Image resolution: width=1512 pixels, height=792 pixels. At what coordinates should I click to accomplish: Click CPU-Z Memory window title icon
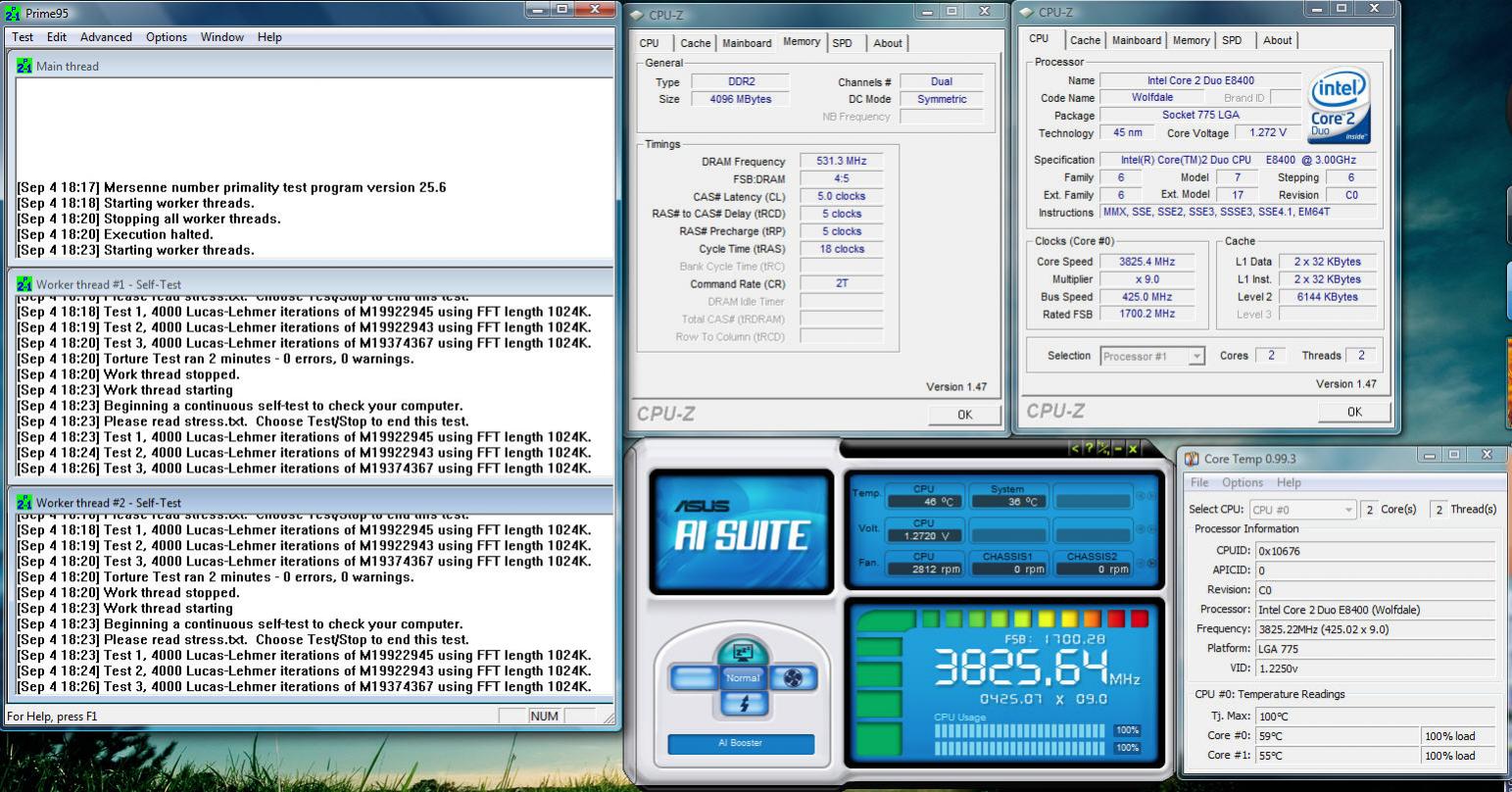[x=638, y=14]
